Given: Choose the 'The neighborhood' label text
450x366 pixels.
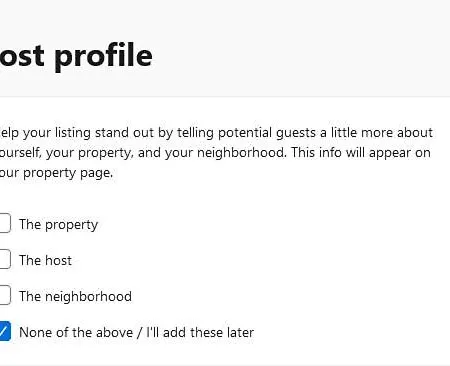Looking at the screenshot, I should (75, 296).
